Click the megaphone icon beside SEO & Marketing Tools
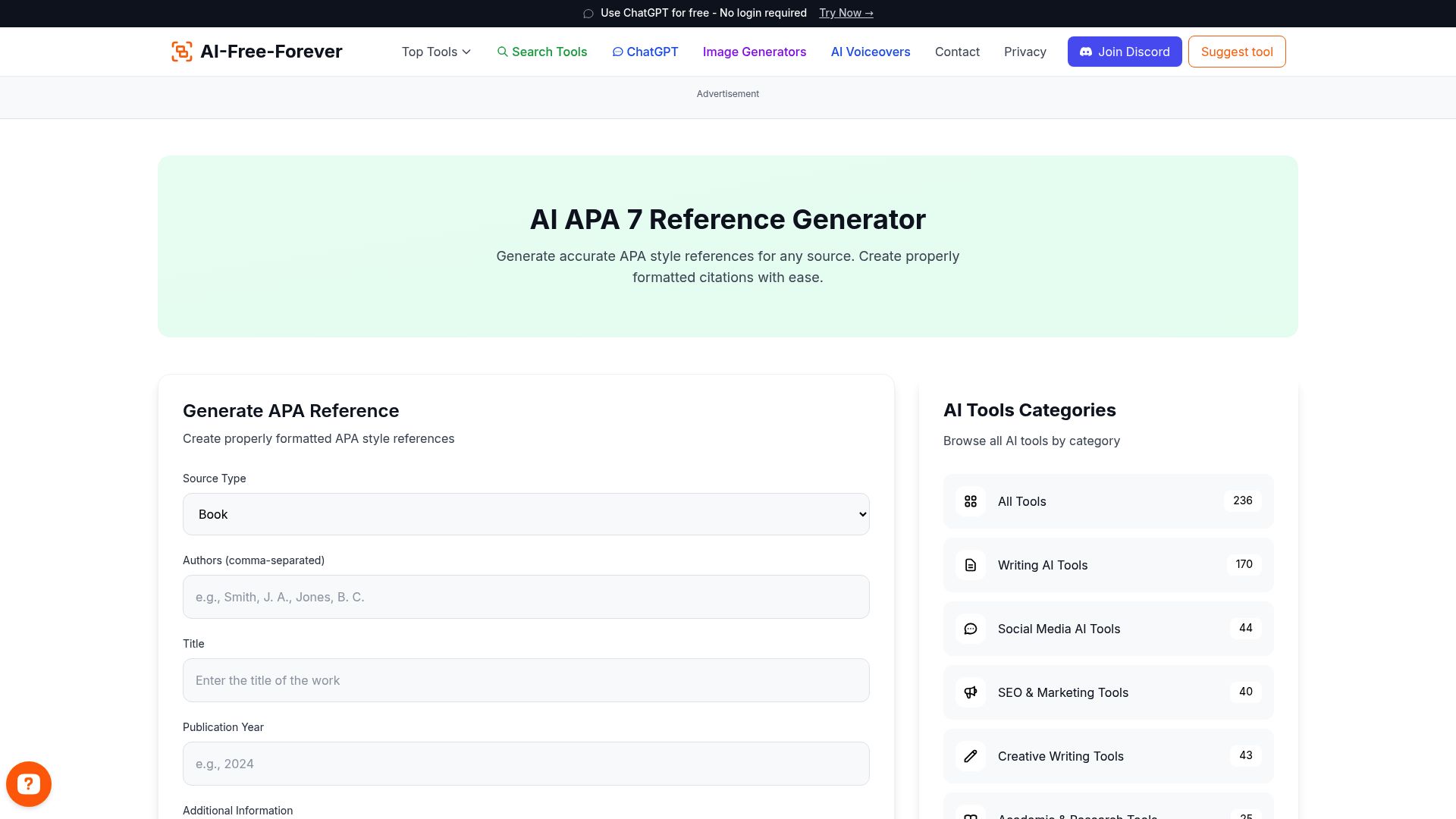The image size is (1456, 819). coord(970,692)
